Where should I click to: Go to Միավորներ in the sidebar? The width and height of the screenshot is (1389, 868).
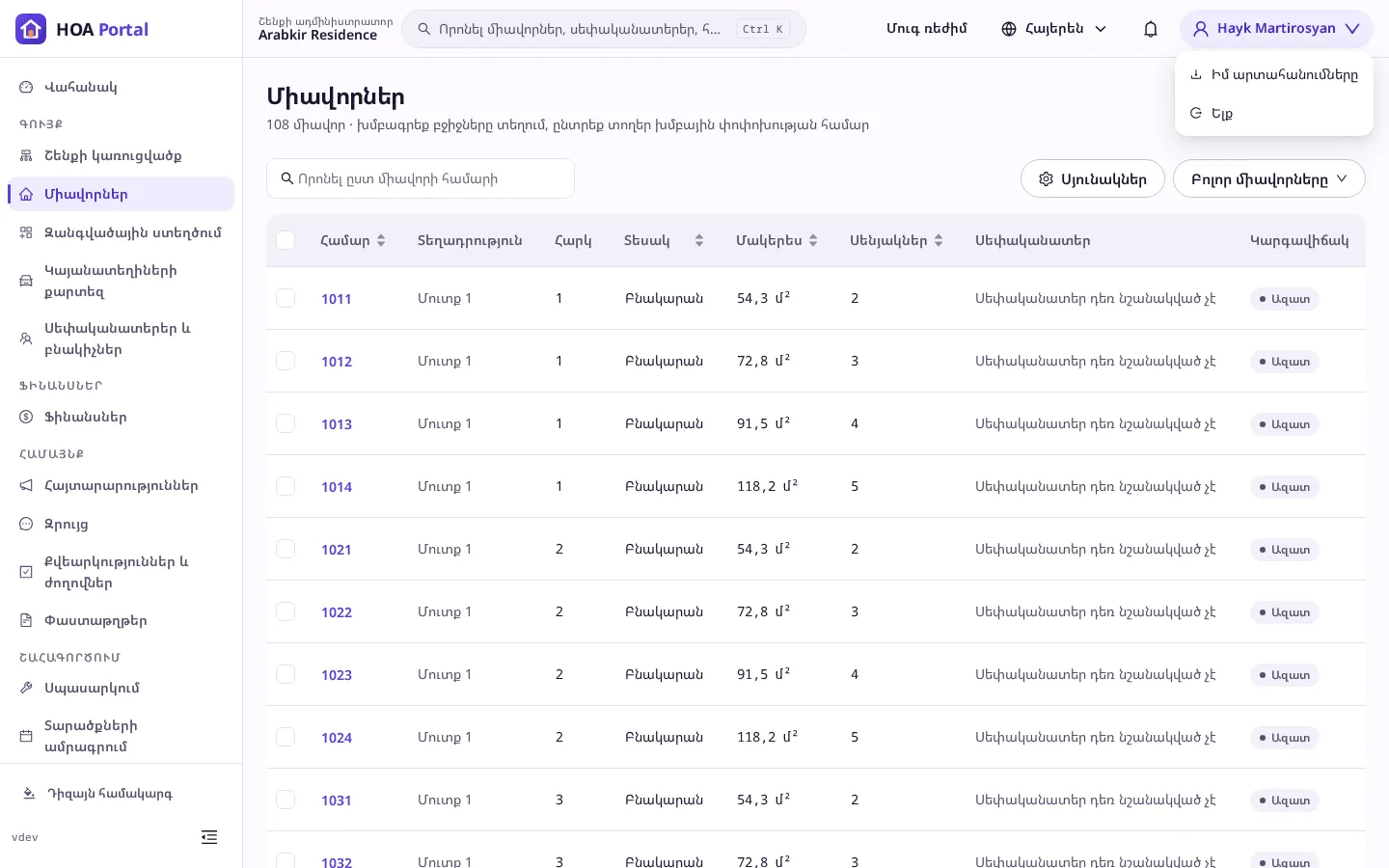122,194
